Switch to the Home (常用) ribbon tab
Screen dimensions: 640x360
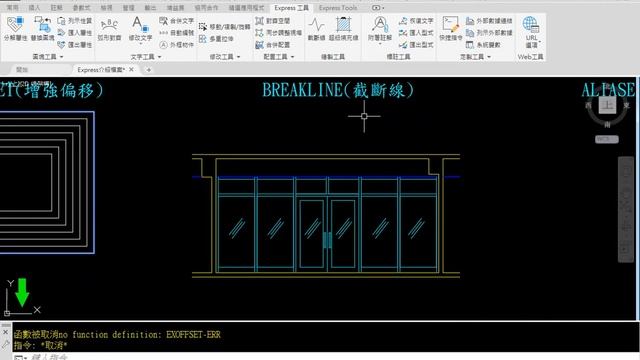[x=12, y=8]
